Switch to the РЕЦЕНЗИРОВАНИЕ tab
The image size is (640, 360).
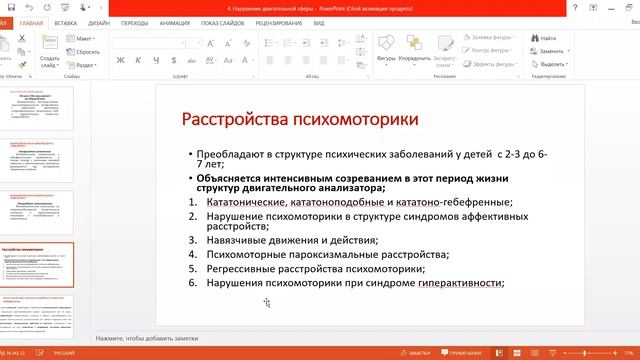[279, 23]
